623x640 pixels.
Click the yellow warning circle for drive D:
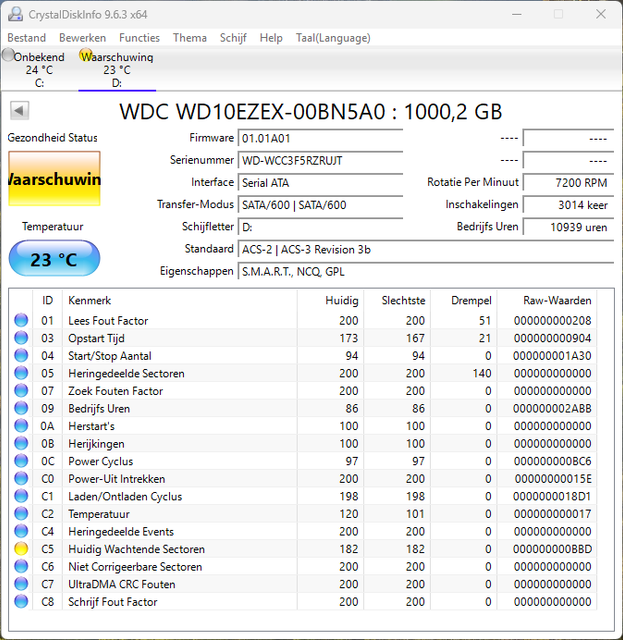[x=86, y=55]
